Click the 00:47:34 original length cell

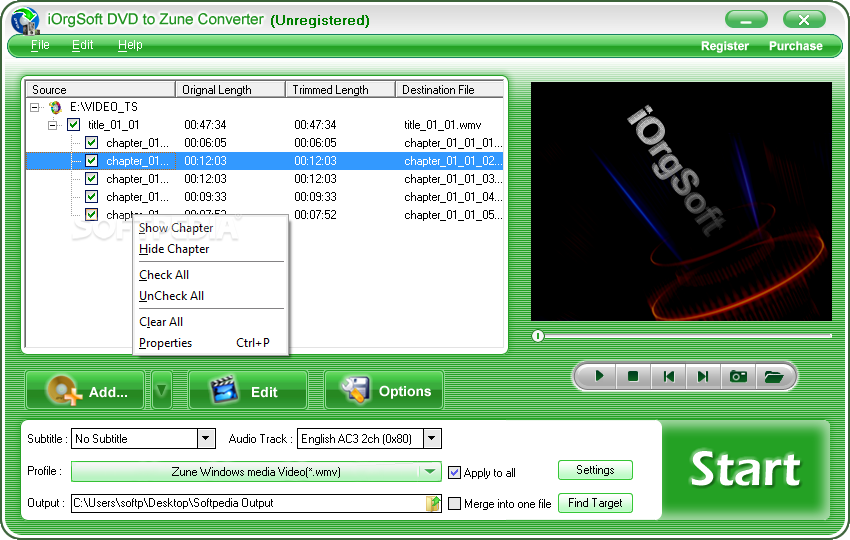205,125
